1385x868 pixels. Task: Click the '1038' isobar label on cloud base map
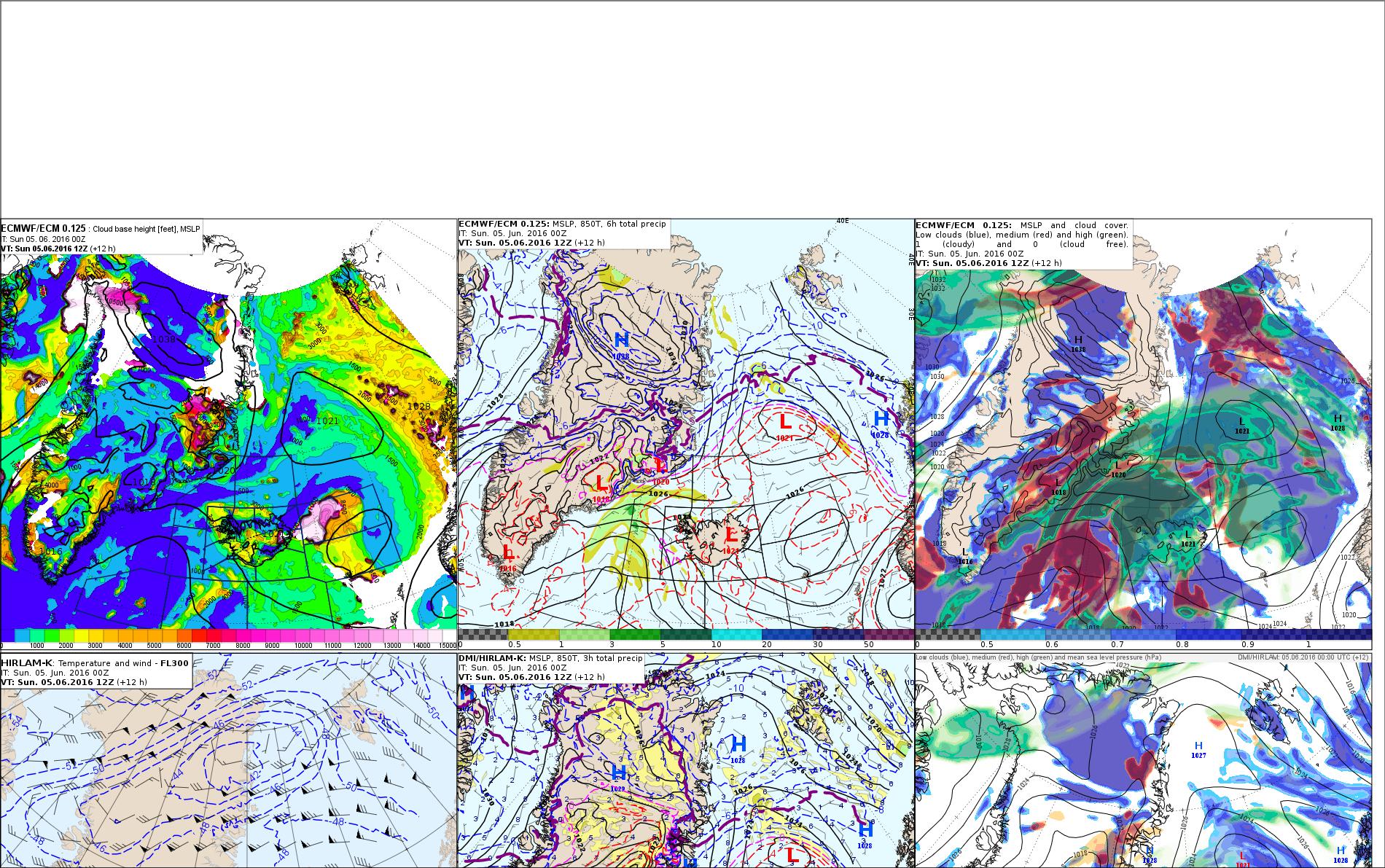click(164, 339)
